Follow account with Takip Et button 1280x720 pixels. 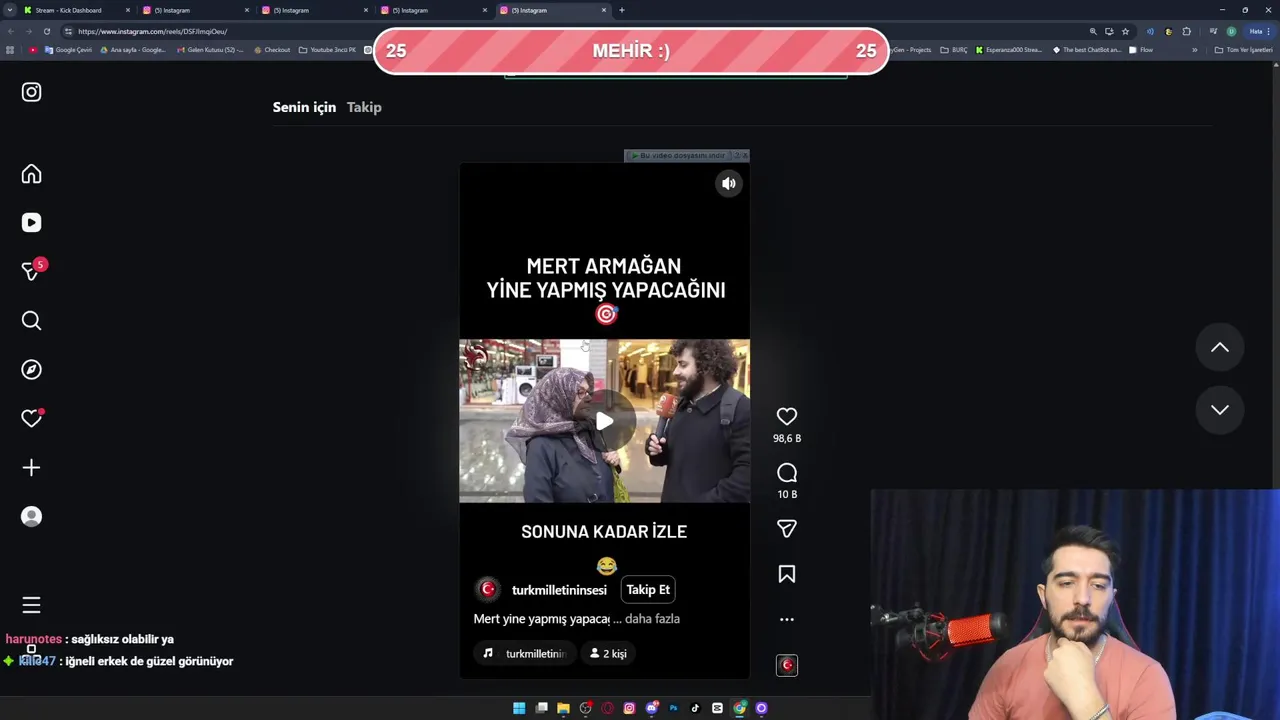pos(648,590)
